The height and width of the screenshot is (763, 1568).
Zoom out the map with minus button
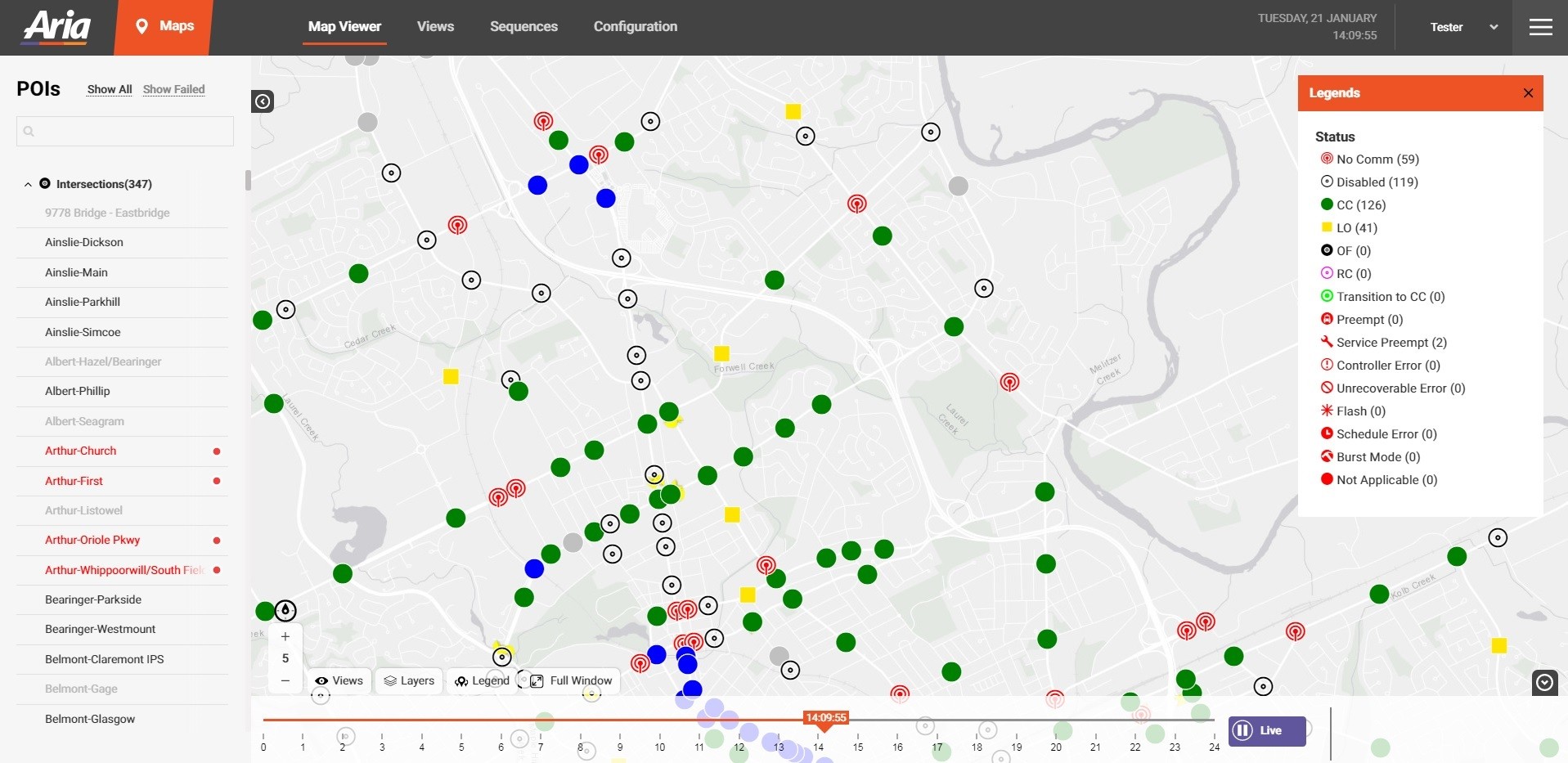pos(285,680)
